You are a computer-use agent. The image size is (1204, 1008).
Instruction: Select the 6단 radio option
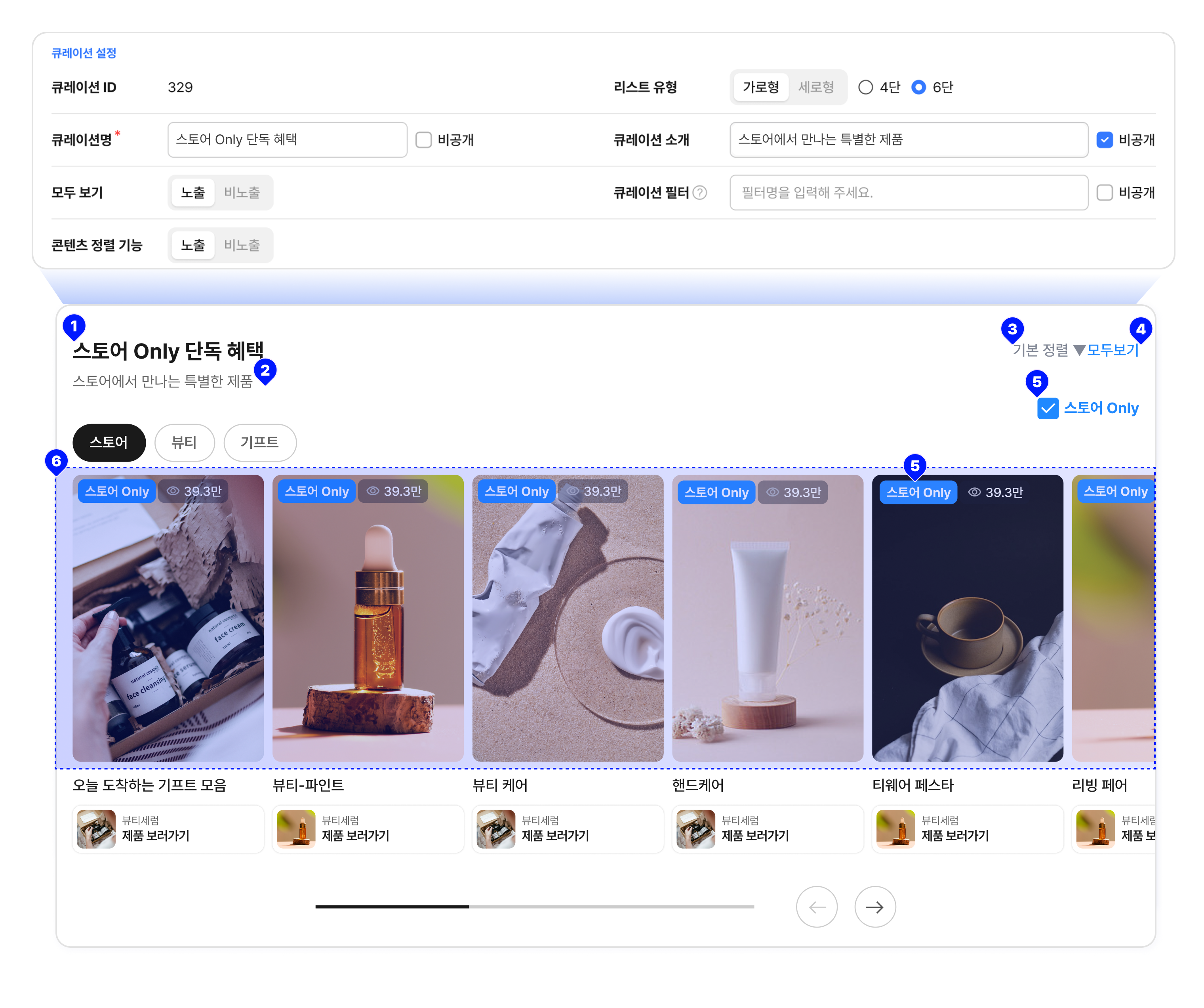click(x=918, y=87)
